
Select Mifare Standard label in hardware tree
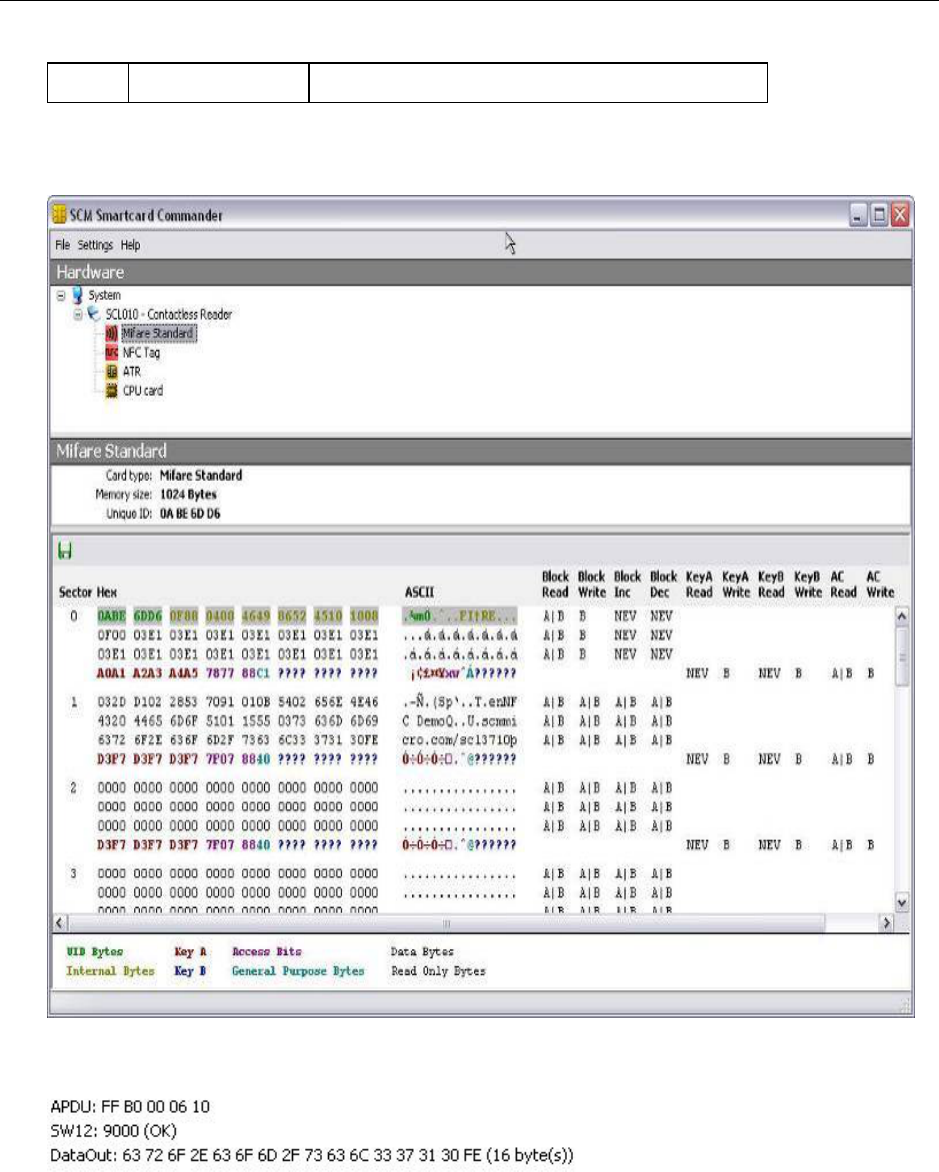pos(158,333)
